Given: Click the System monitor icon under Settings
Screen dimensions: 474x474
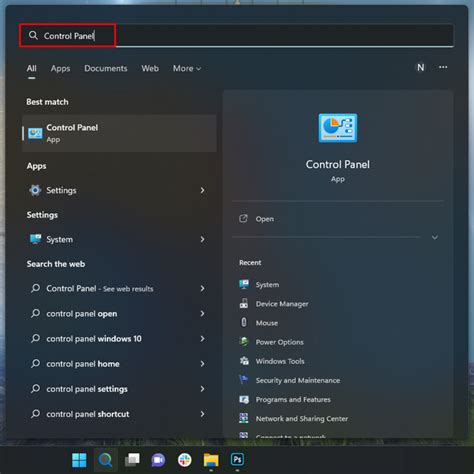Looking at the screenshot, I should tap(35, 239).
